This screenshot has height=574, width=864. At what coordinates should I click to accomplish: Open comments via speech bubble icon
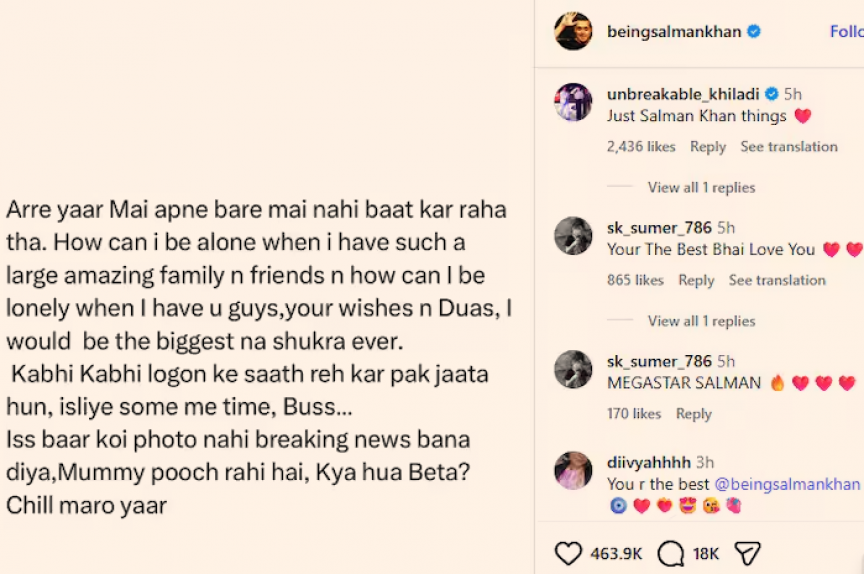[671, 554]
